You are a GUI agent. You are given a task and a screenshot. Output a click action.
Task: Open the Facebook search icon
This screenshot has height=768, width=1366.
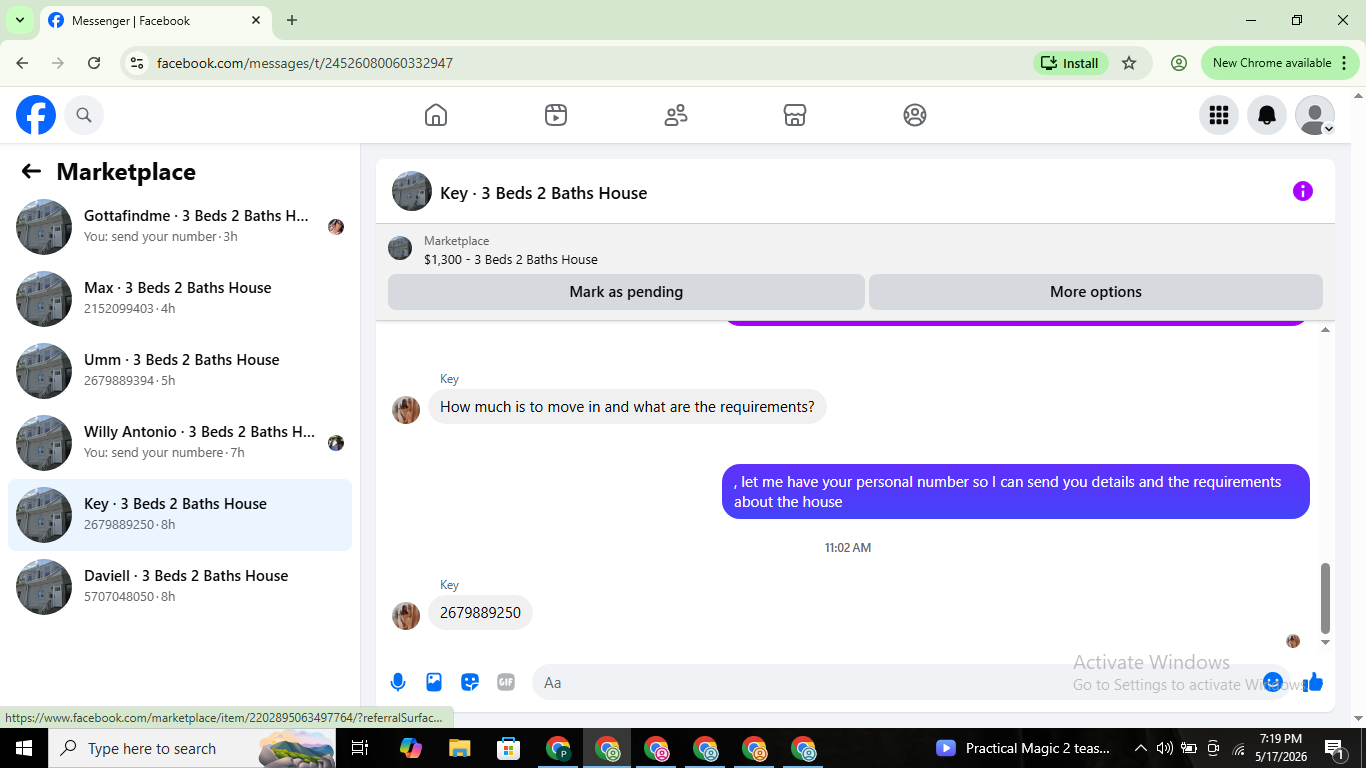point(84,115)
